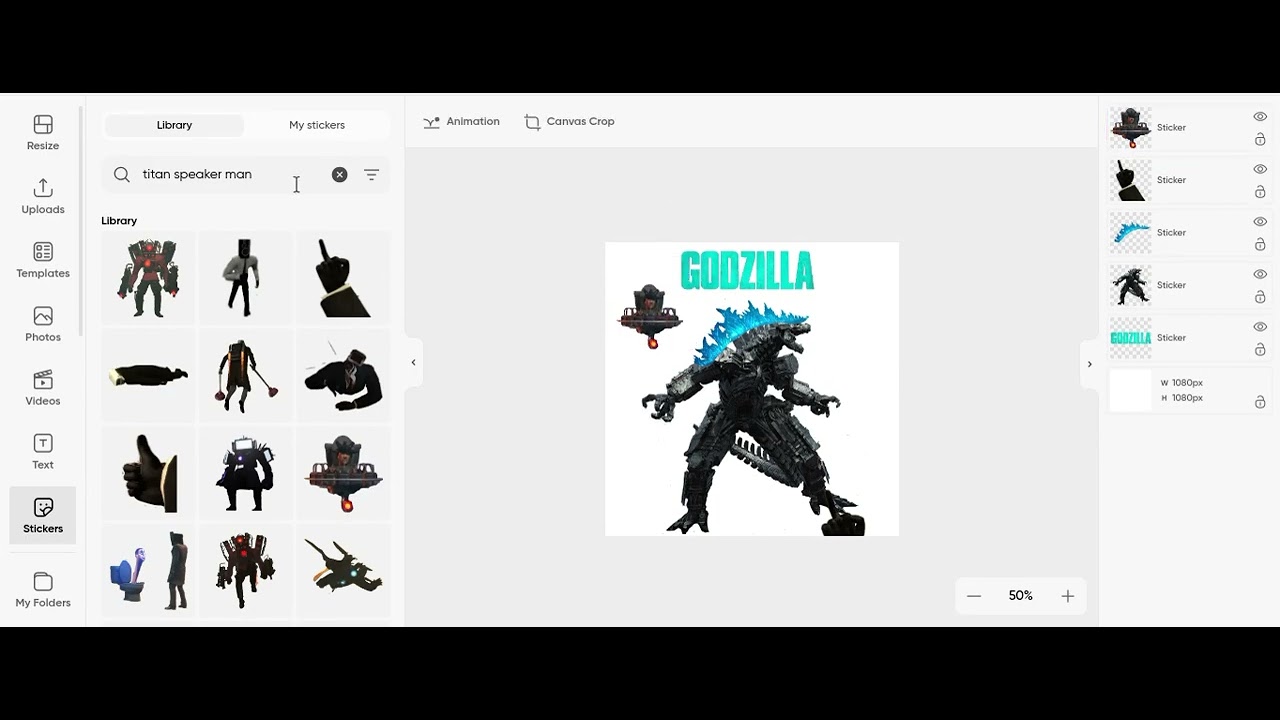Click the magnifying glass search icon
The image size is (1280, 720).
[122, 174]
